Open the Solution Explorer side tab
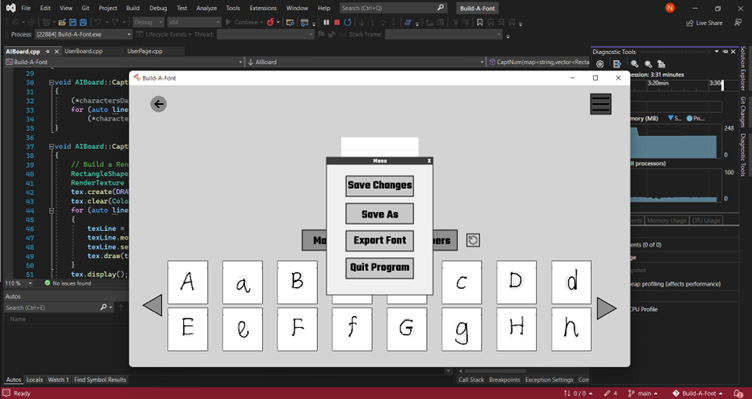Viewport: 752px width, 399px height. pyautogui.click(x=743, y=69)
